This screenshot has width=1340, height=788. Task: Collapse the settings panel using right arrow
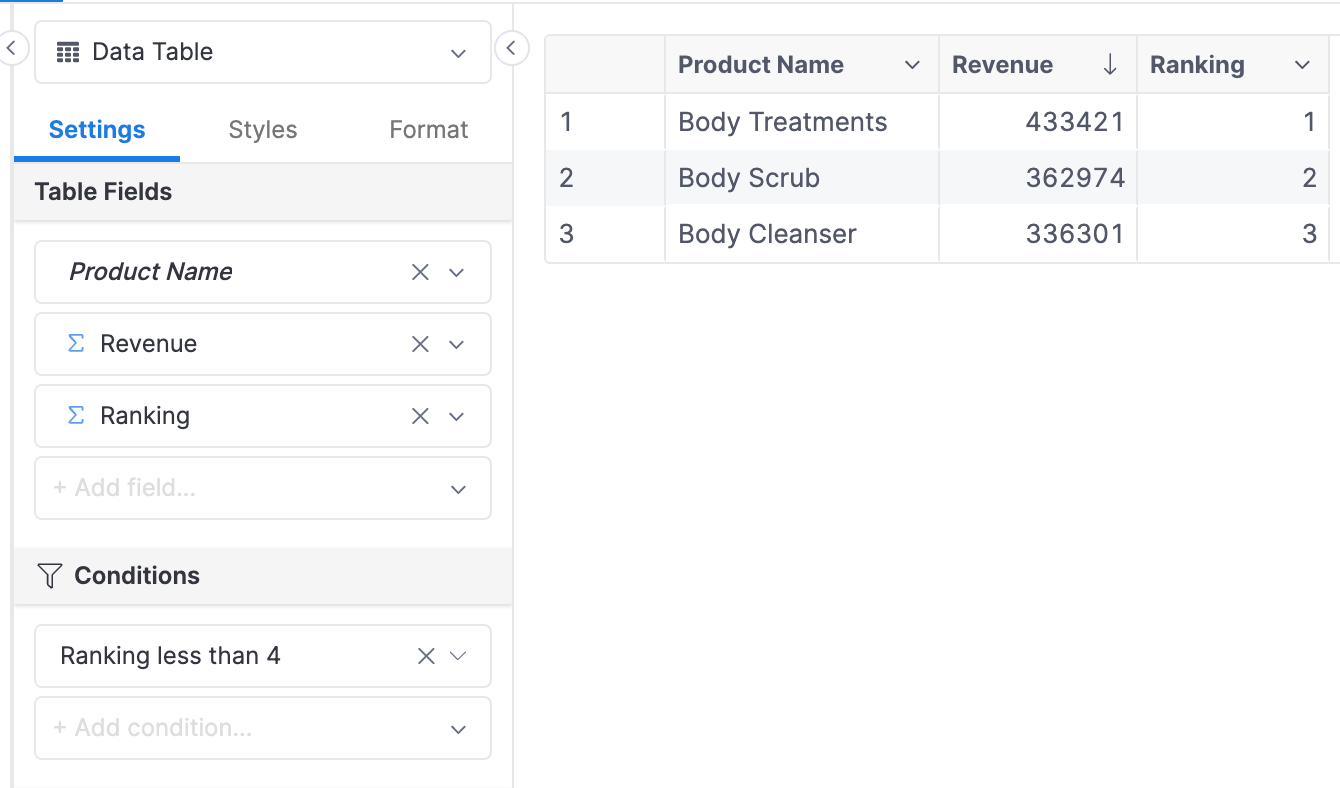click(x=511, y=47)
